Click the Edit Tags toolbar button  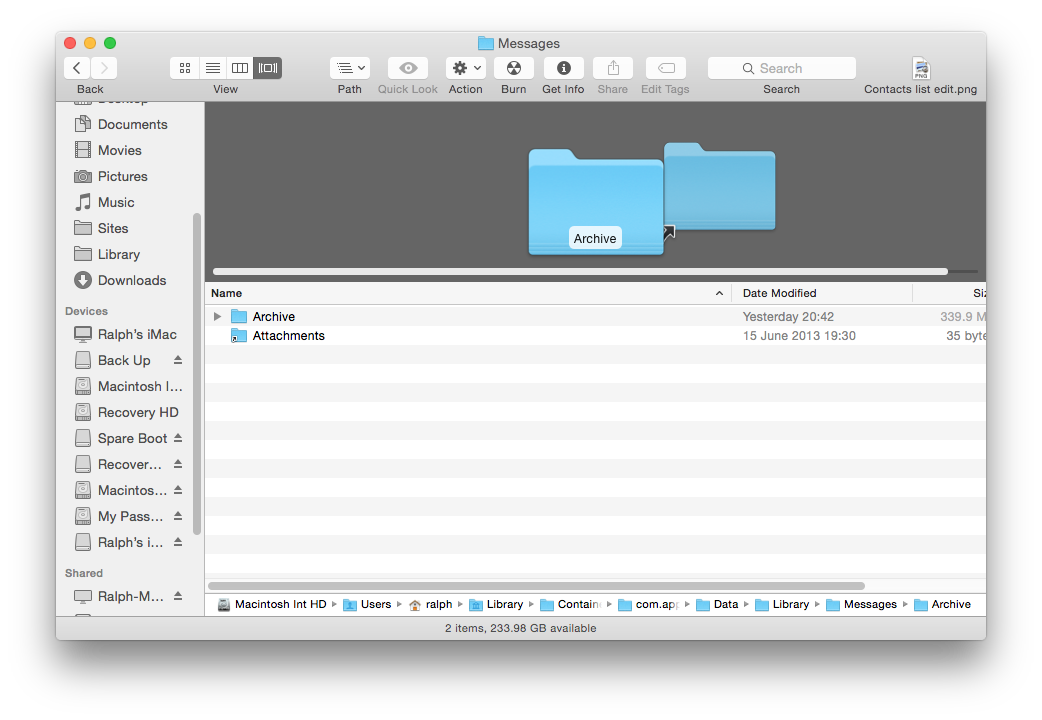666,68
